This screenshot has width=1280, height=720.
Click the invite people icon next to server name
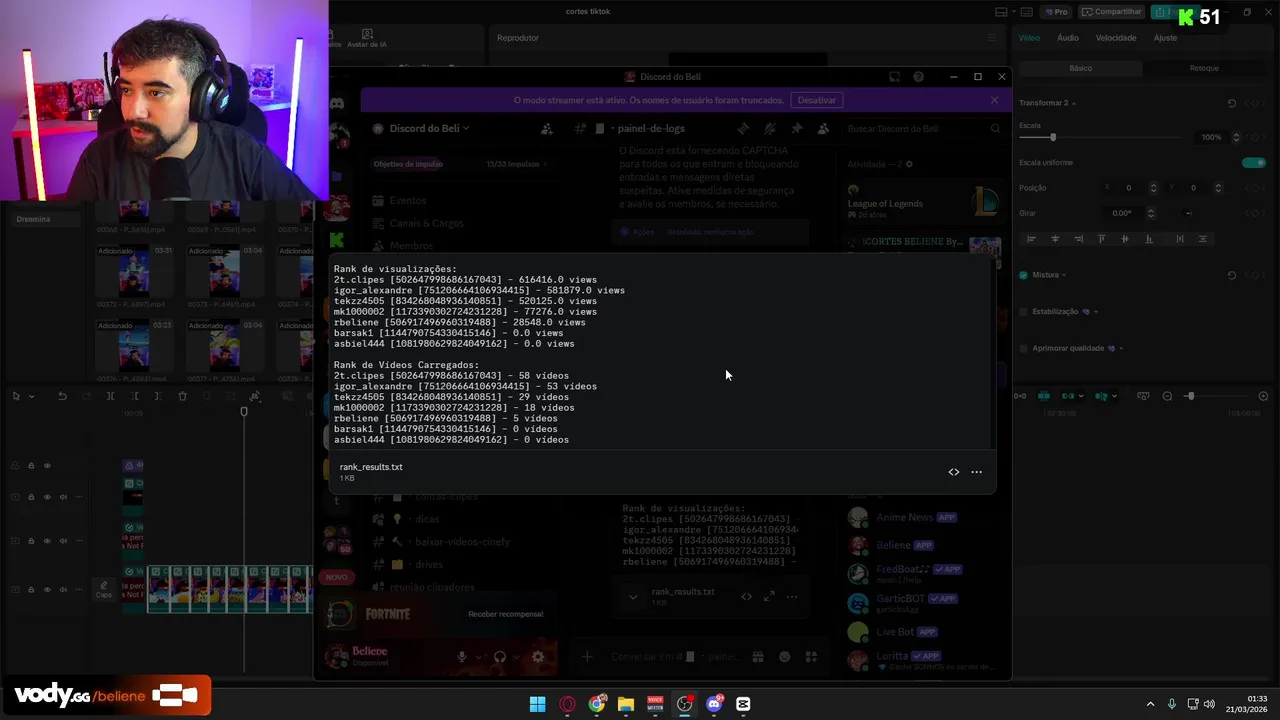pyautogui.click(x=547, y=129)
